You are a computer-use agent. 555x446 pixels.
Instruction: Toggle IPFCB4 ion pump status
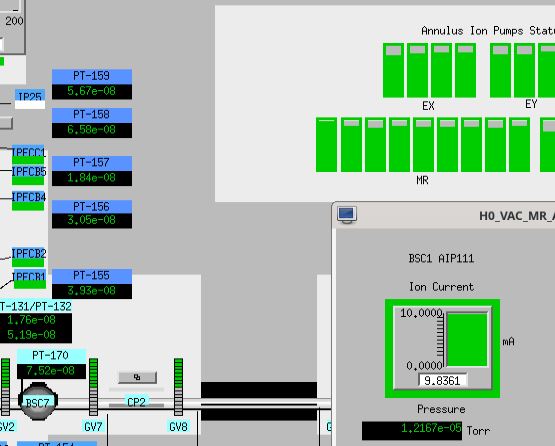click(x=28, y=206)
